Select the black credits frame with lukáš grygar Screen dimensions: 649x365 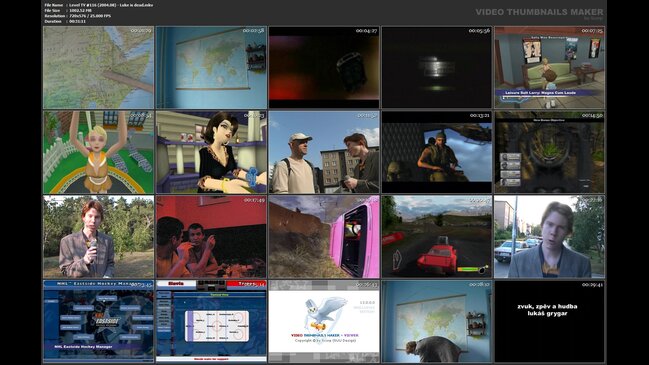point(550,321)
